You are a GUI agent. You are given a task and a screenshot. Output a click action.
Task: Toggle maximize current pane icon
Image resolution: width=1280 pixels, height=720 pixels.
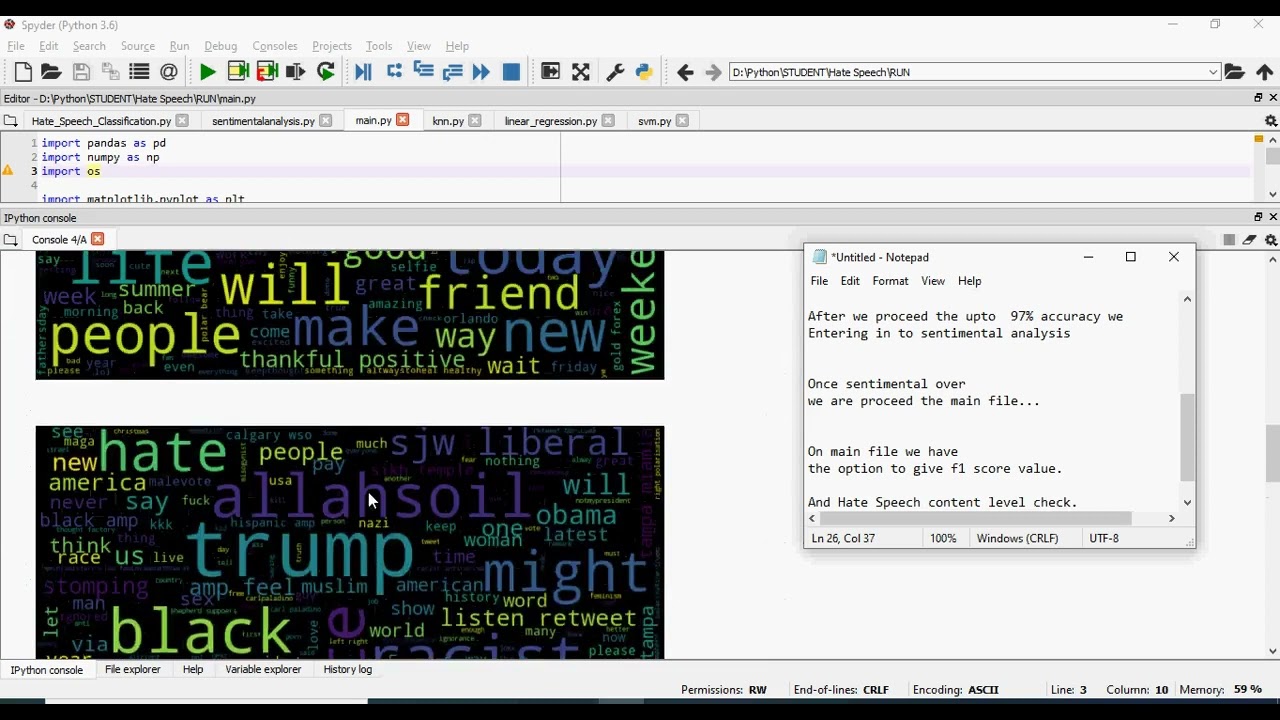pos(550,72)
